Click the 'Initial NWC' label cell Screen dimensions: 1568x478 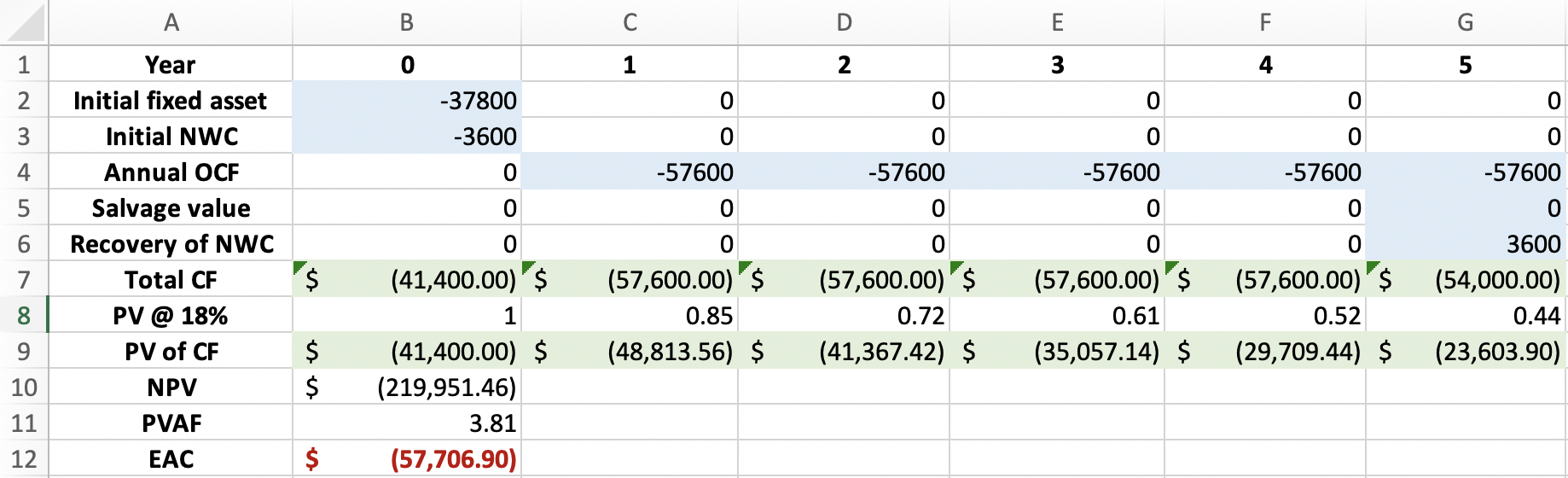click(171, 136)
